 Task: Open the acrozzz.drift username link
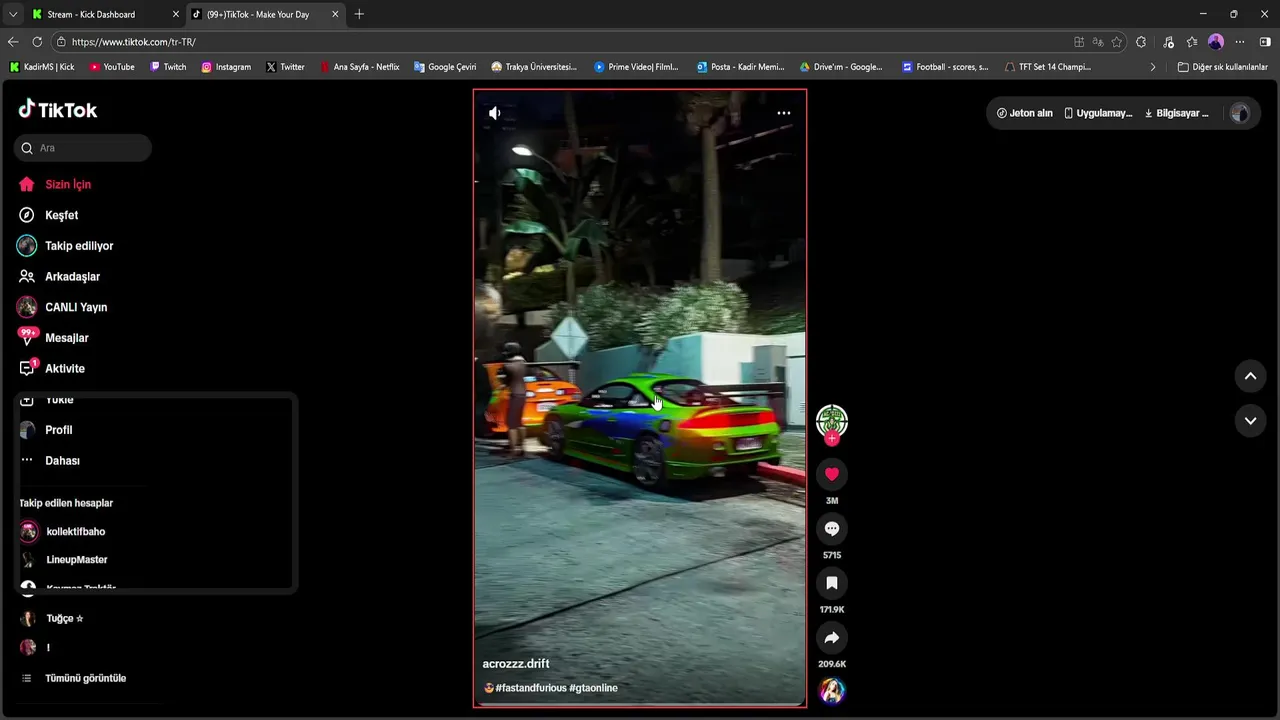click(516, 664)
